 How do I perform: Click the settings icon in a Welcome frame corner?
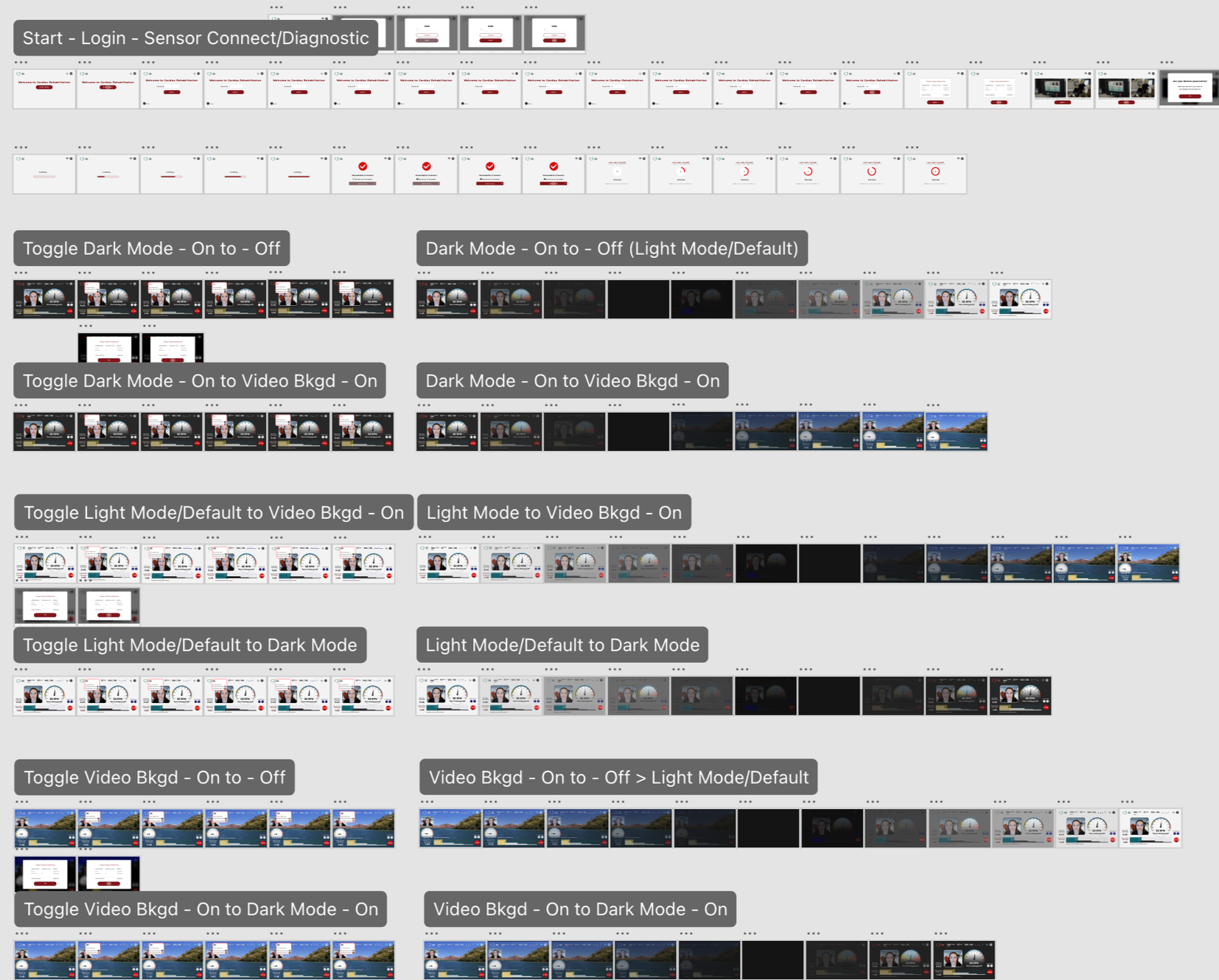pos(71,74)
